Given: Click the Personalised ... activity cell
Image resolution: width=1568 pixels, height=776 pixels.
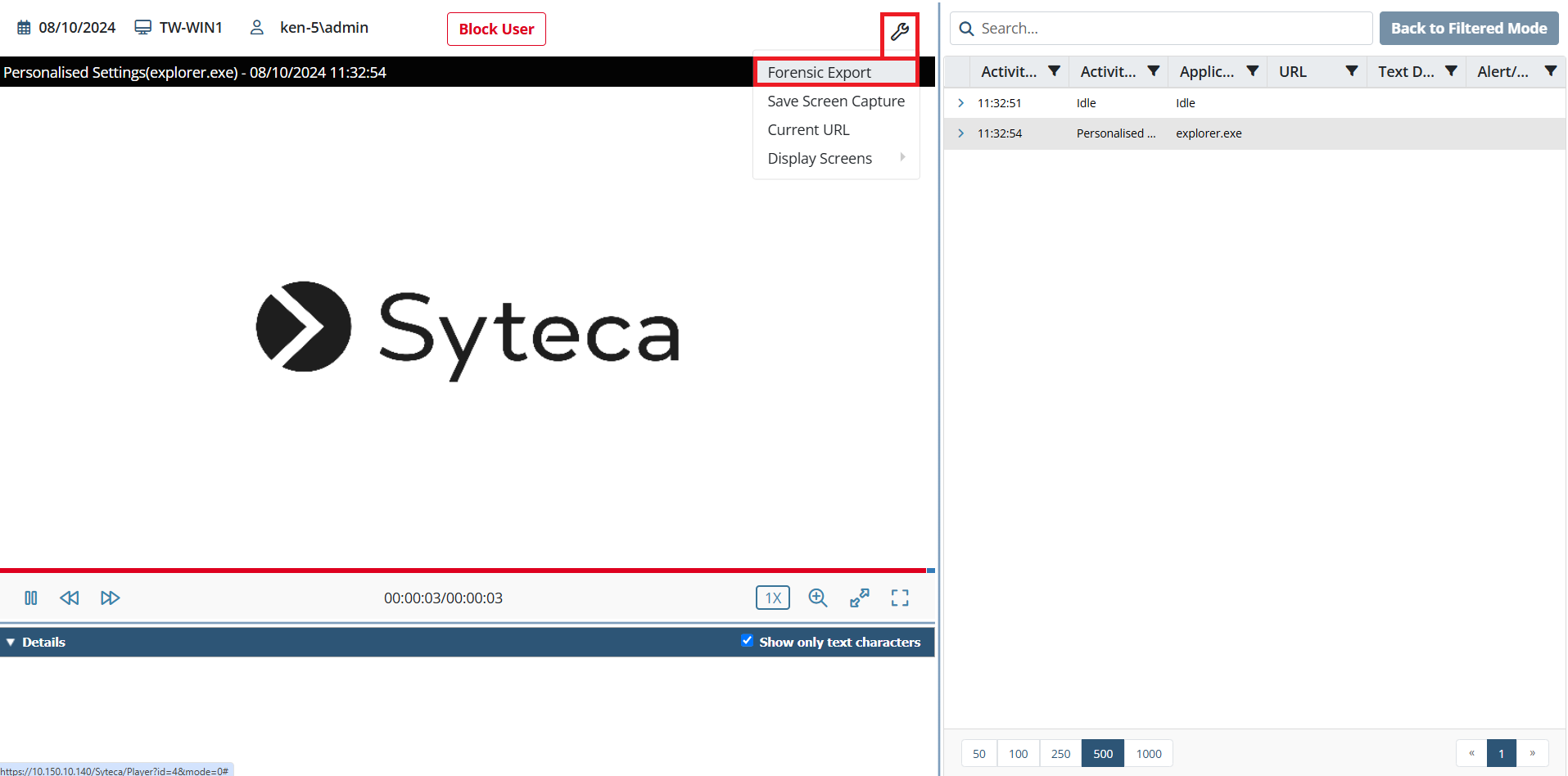Looking at the screenshot, I should (x=1116, y=133).
